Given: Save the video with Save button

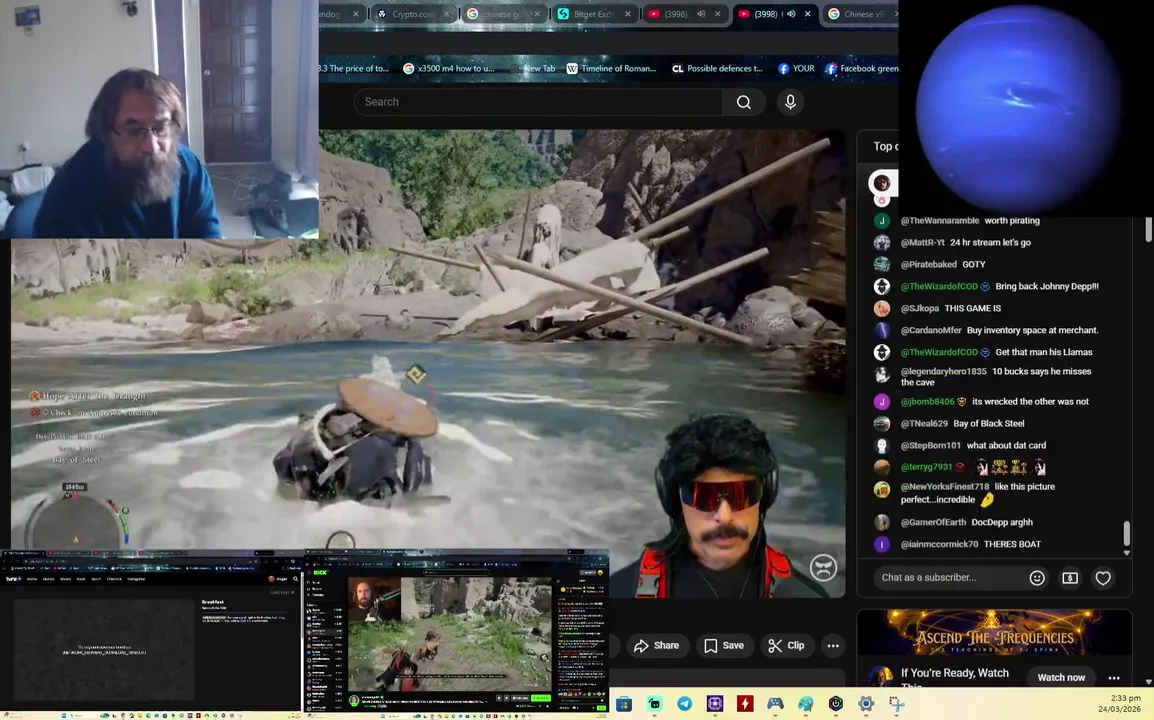Looking at the screenshot, I should [724, 646].
